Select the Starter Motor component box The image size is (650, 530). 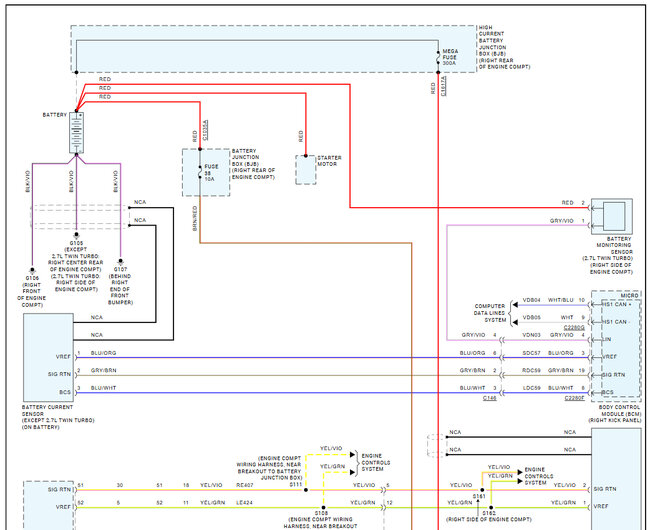[306, 170]
